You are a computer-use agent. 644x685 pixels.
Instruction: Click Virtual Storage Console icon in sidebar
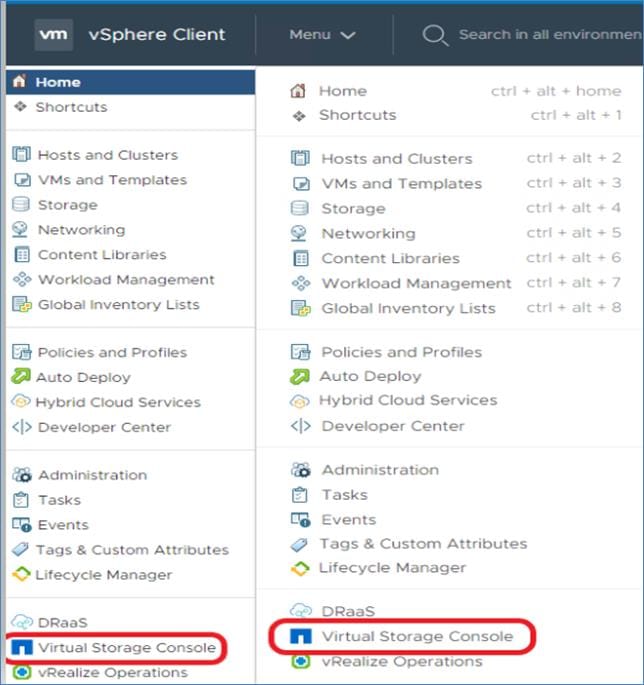pyautogui.click(x=22, y=647)
